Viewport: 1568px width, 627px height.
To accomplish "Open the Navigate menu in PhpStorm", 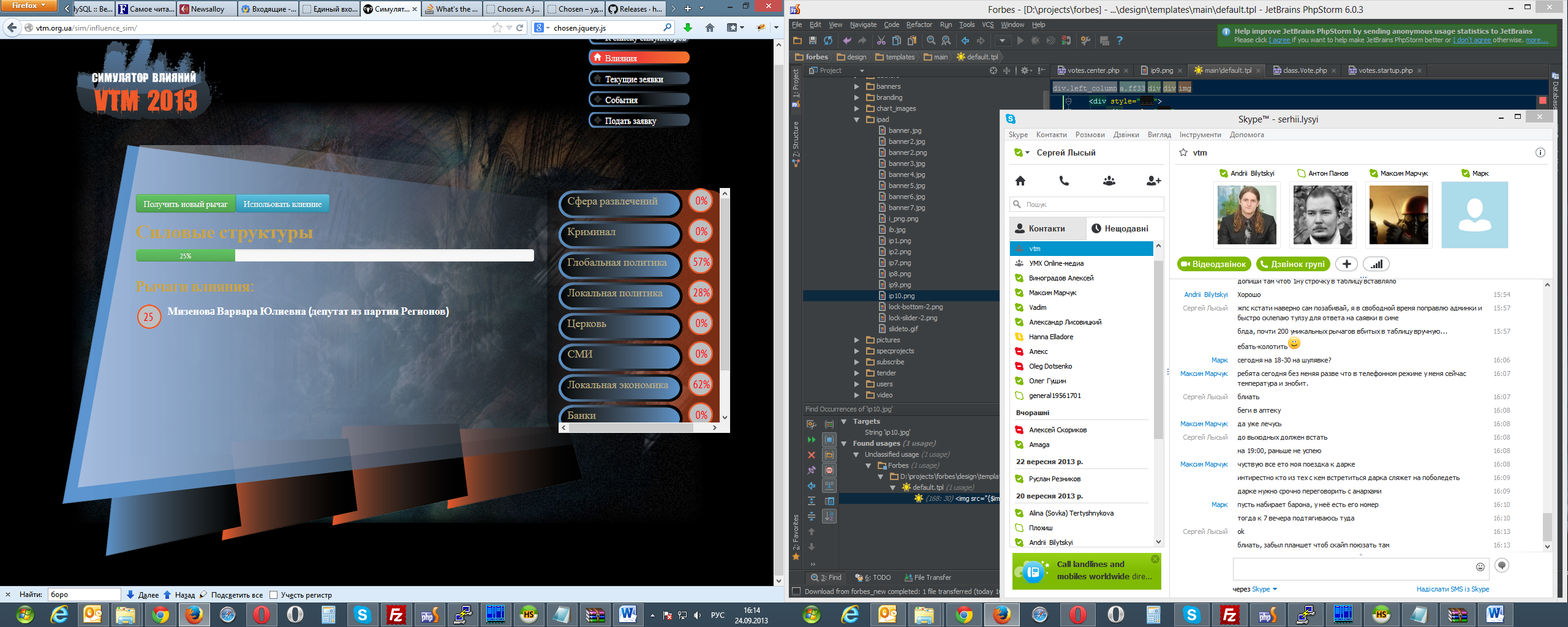I will pos(863,24).
